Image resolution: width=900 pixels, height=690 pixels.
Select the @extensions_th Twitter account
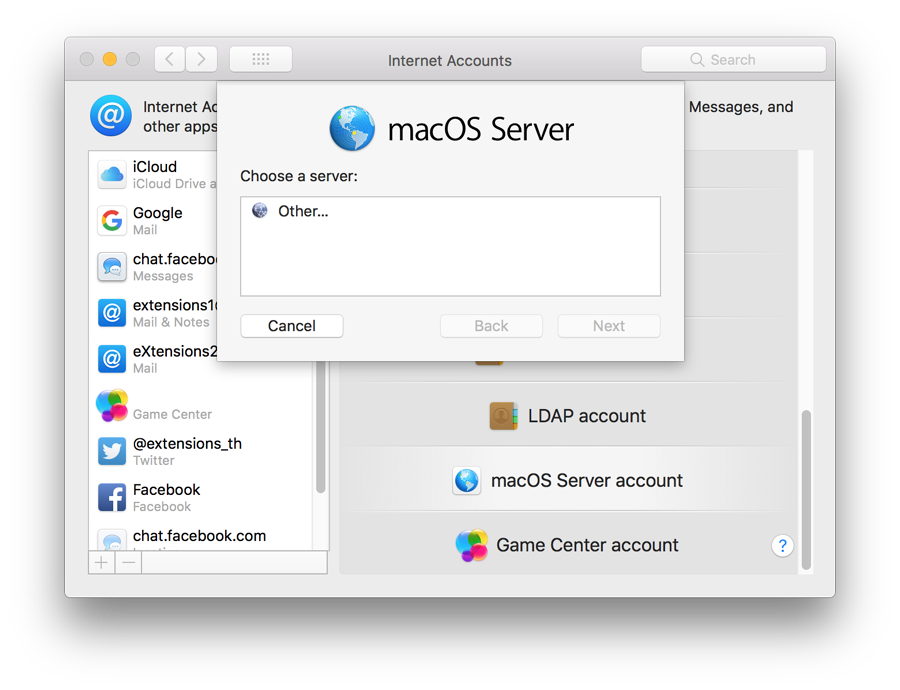201,451
